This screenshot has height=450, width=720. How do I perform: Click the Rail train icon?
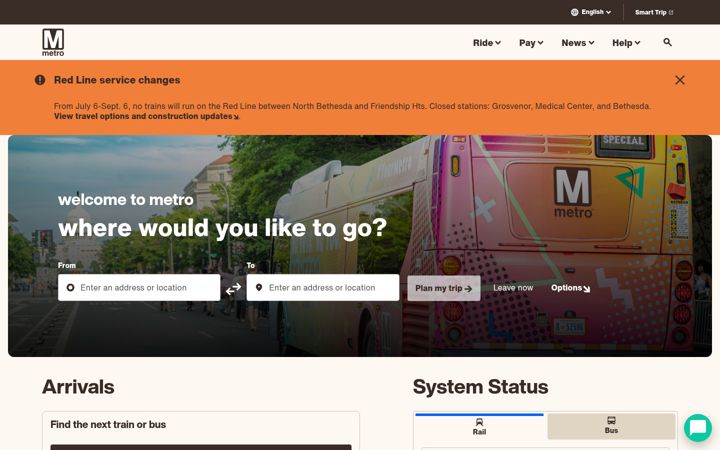click(479, 422)
